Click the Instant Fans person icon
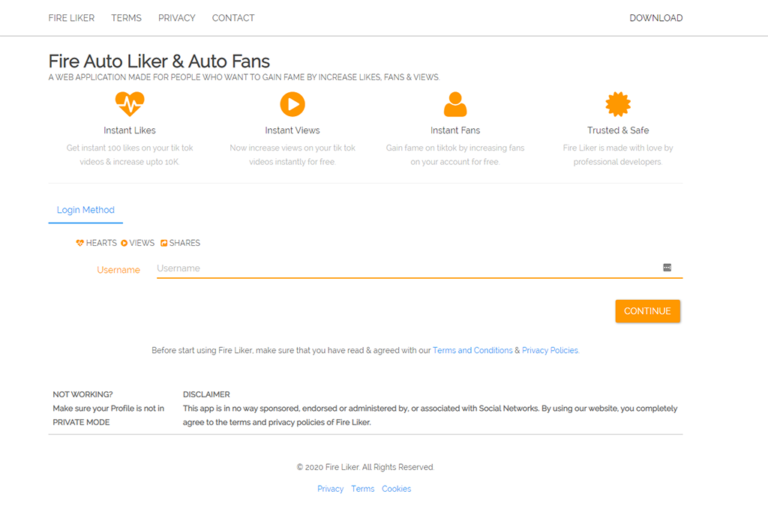The image size is (768, 515). pos(455,103)
